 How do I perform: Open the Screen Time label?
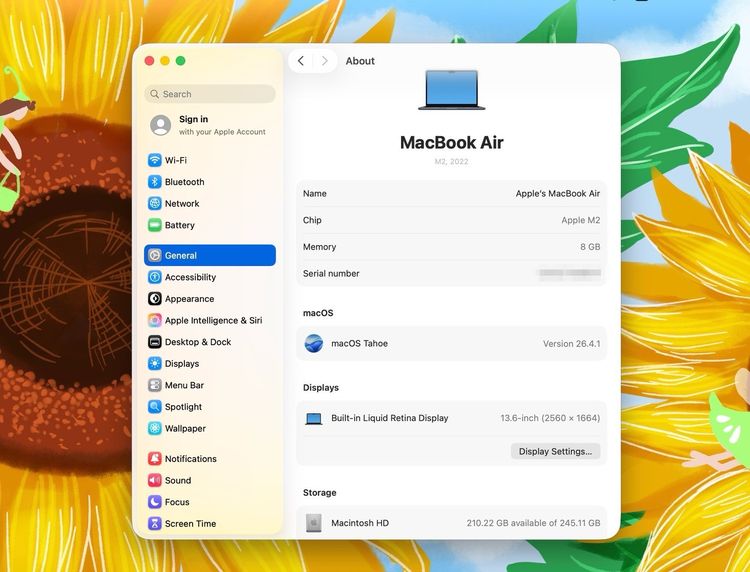click(190, 523)
